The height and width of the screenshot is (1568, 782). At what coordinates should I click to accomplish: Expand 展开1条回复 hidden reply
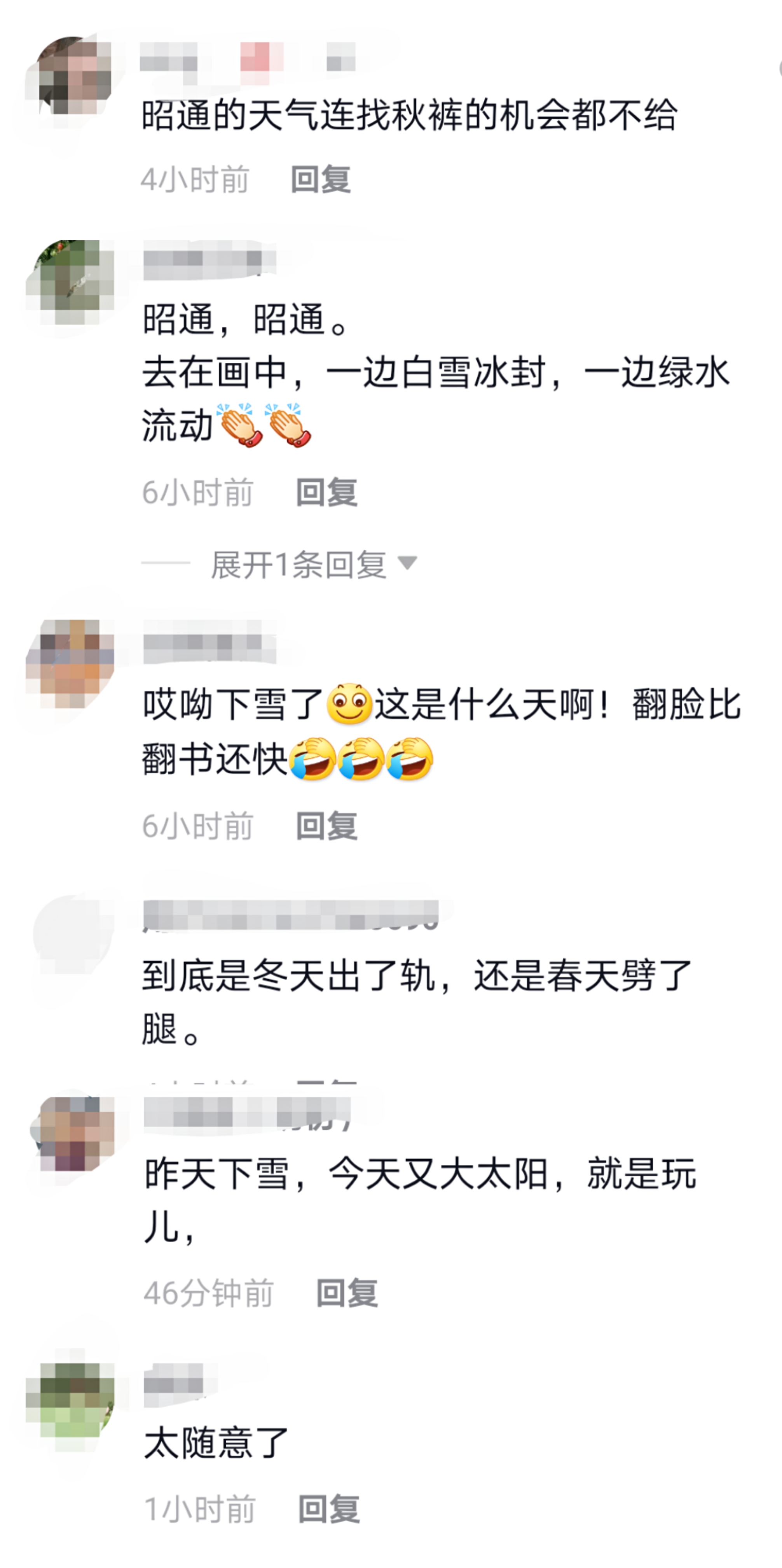click(x=299, y=564)
